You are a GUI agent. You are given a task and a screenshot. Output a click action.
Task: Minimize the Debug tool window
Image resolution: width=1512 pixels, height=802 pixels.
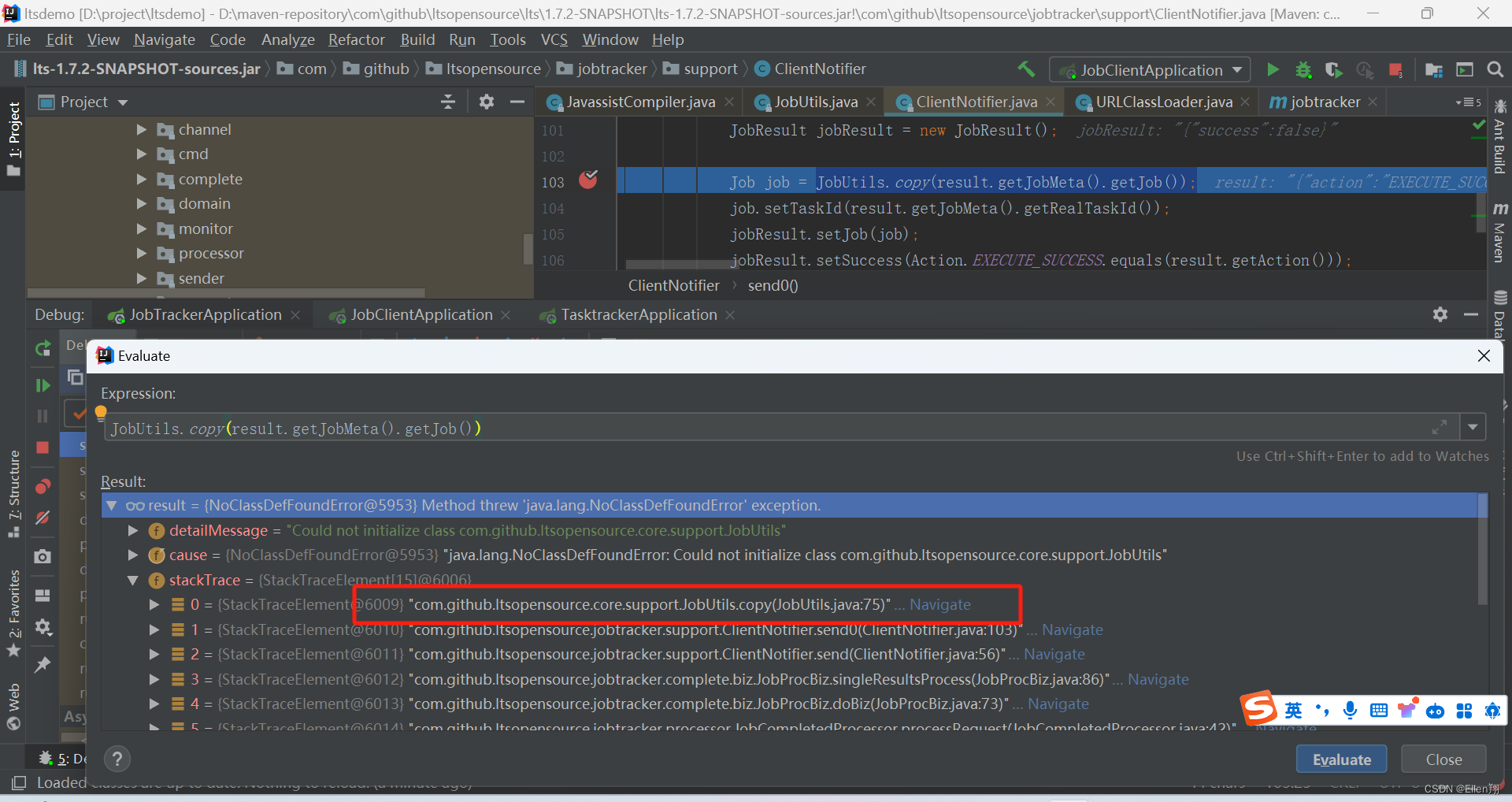[x=1471, y=314]
